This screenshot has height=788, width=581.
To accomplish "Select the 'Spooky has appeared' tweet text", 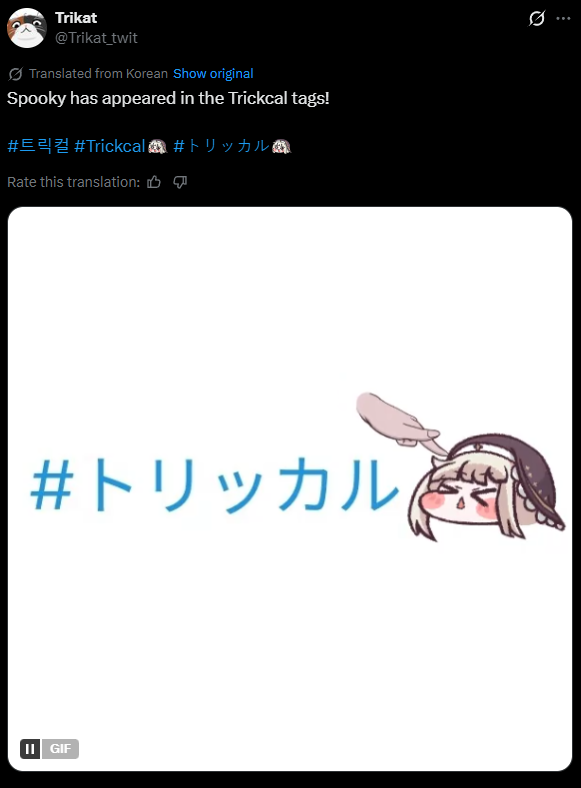I will [168, 98].
